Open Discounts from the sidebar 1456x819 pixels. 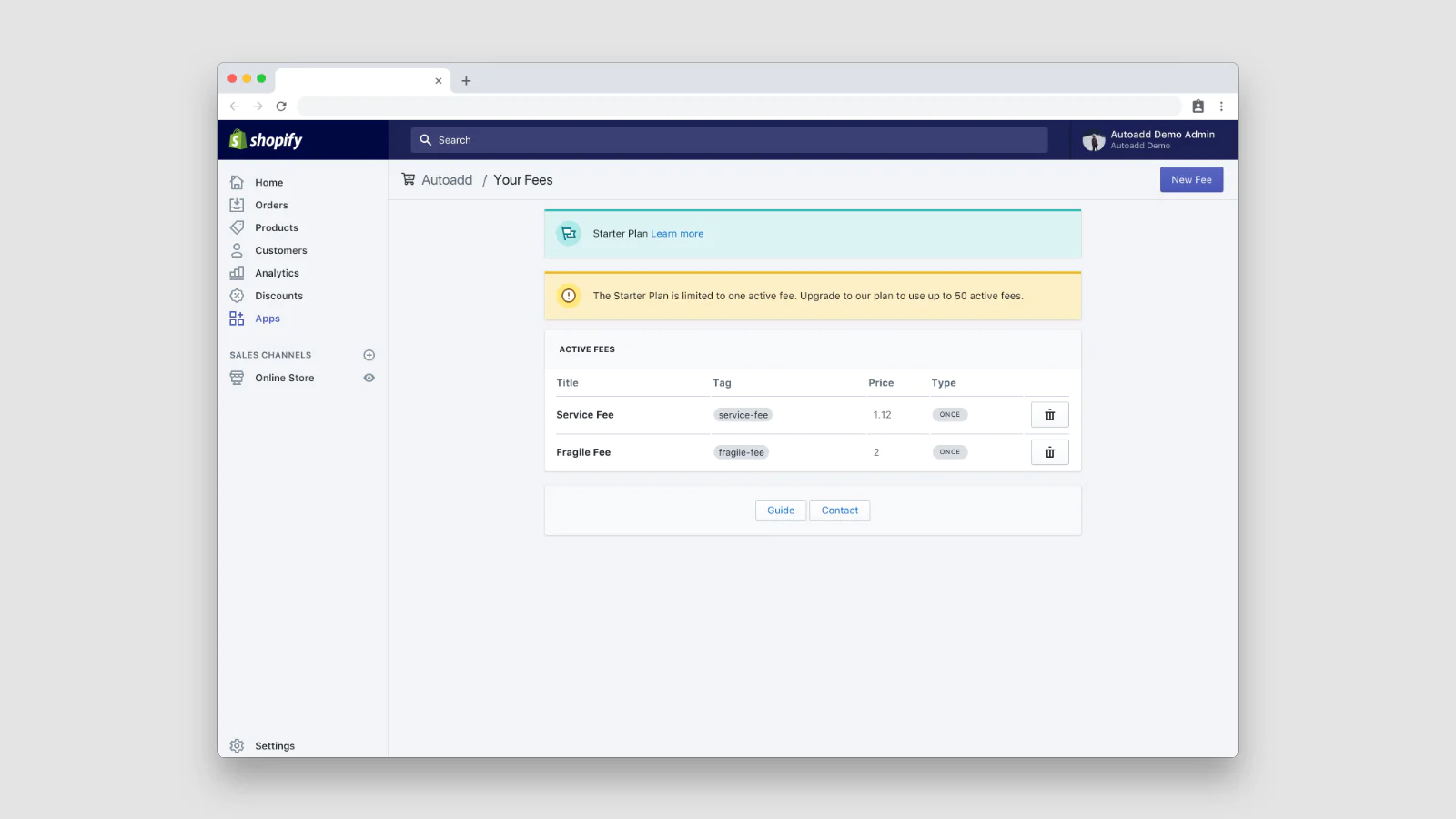pos(278,297)
